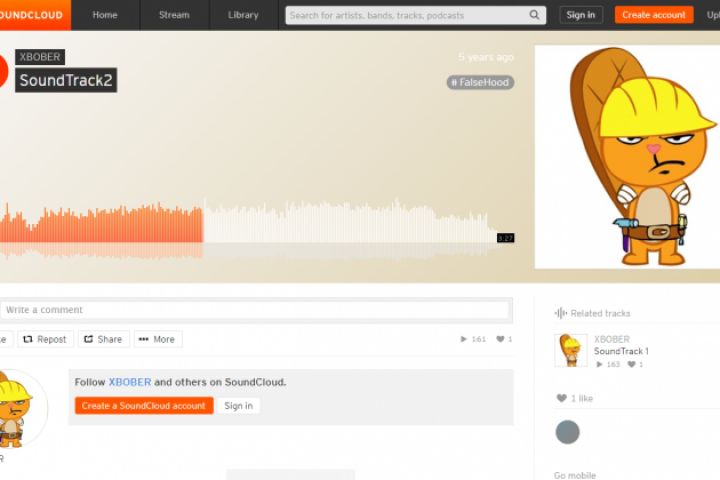This screenshot has height=480, width=720.
Task: Click Create a SoundCloud account button
Action: click(x=144, y=406)
